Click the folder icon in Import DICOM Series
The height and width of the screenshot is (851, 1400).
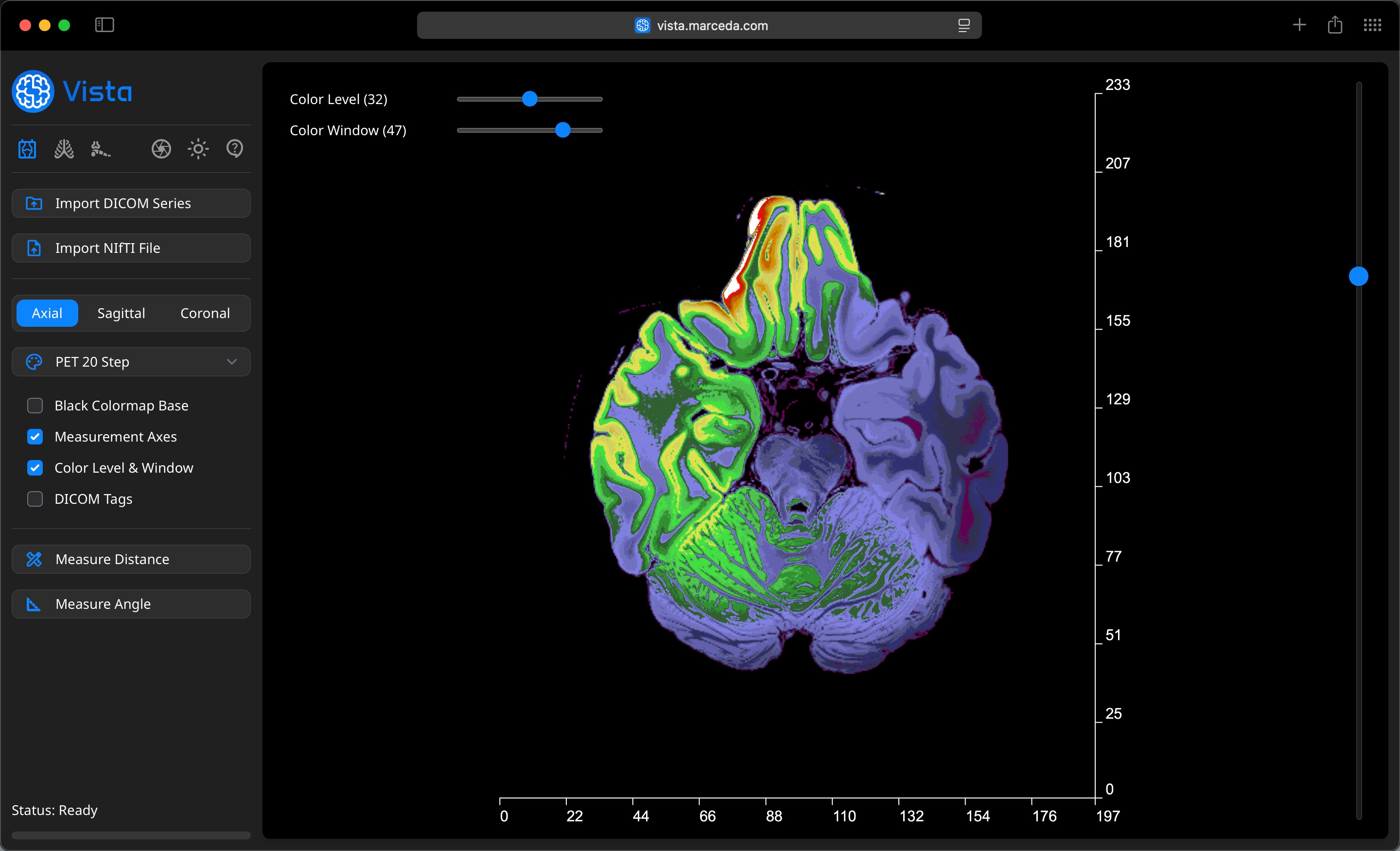(34, 204)
